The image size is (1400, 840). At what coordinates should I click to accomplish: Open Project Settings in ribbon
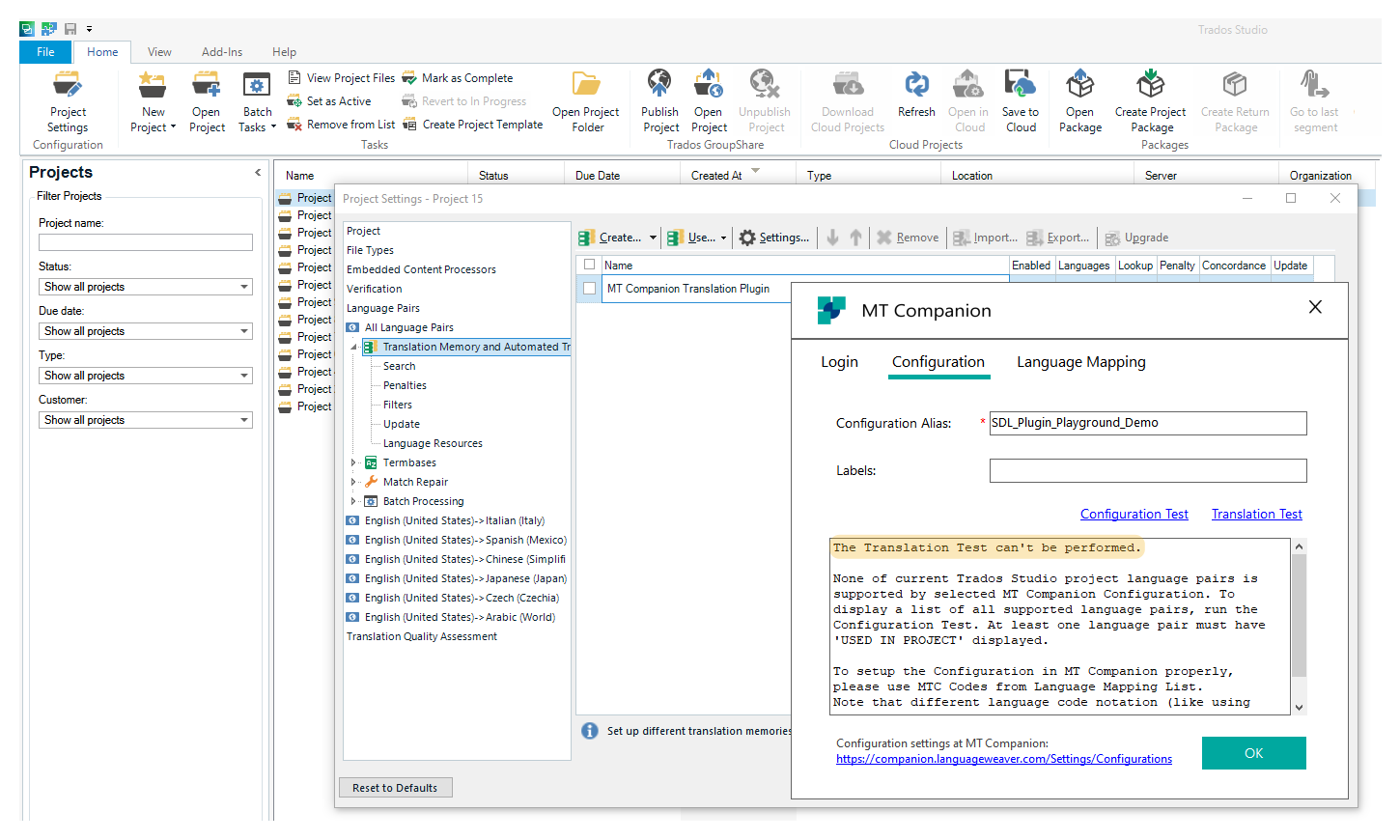(68, 101)
